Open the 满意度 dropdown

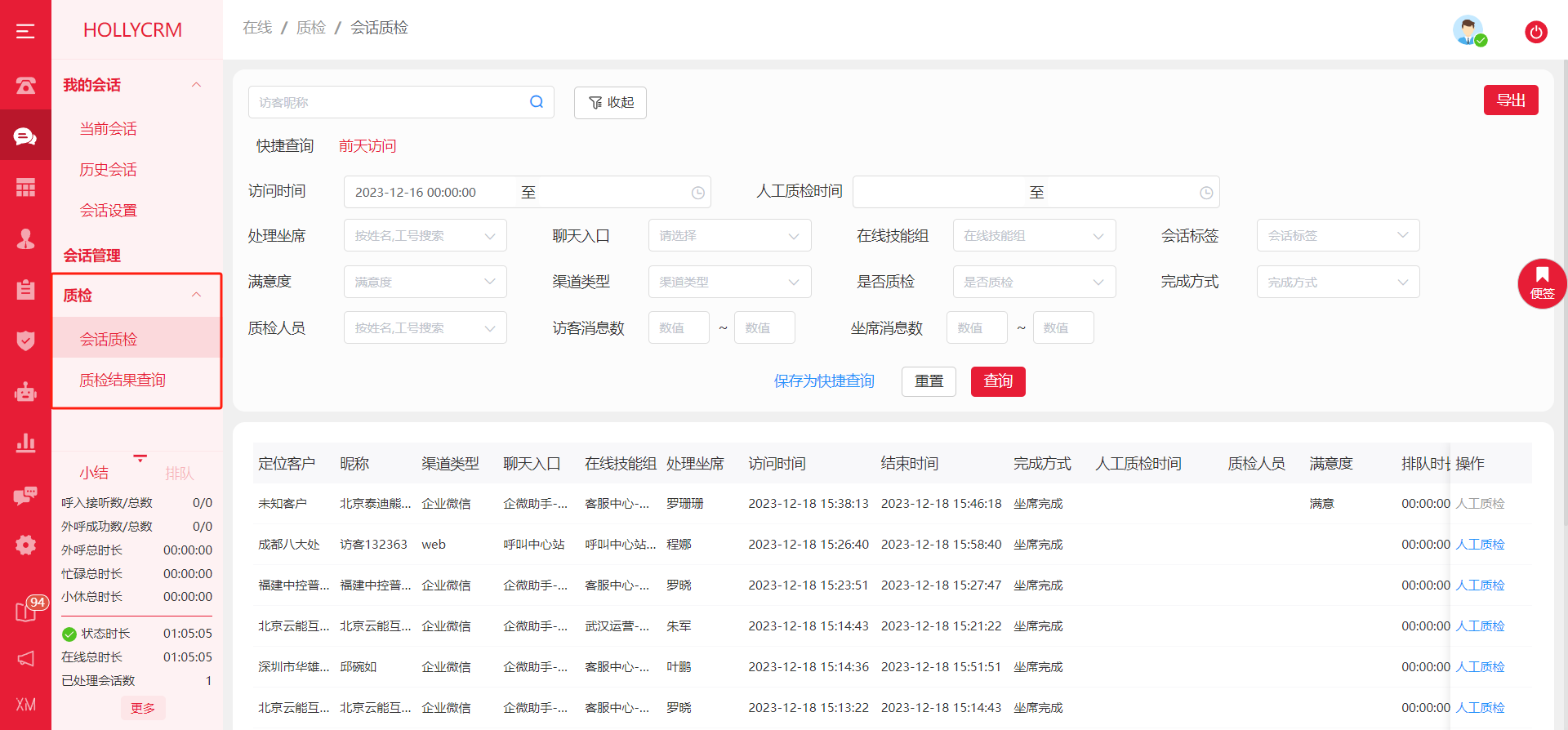(425, 282)
